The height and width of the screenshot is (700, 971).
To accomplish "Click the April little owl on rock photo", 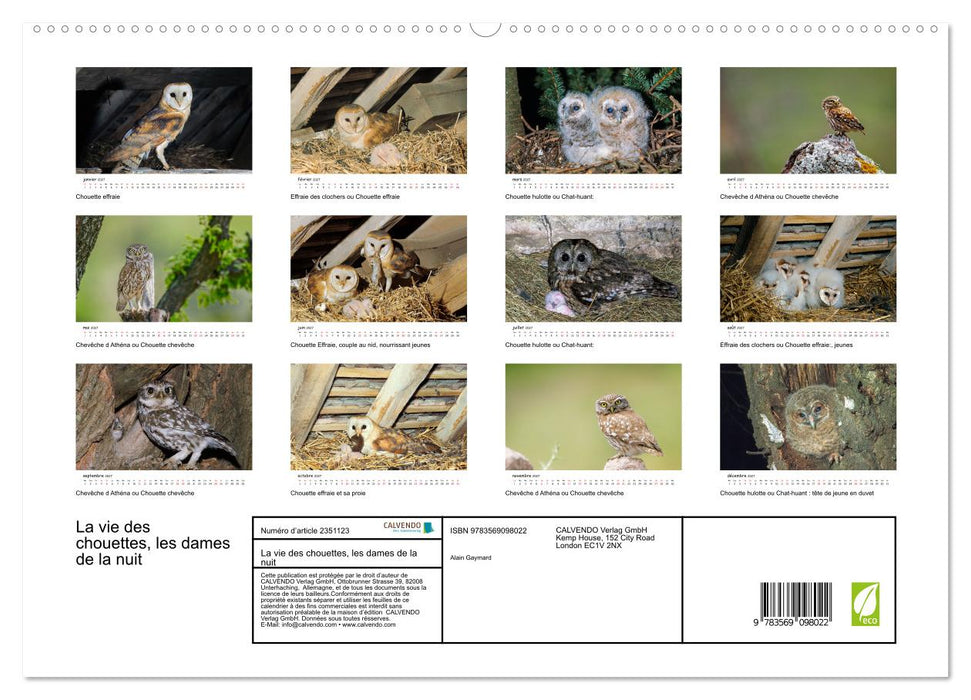I will pyautogui.click(x=808, y=120).
